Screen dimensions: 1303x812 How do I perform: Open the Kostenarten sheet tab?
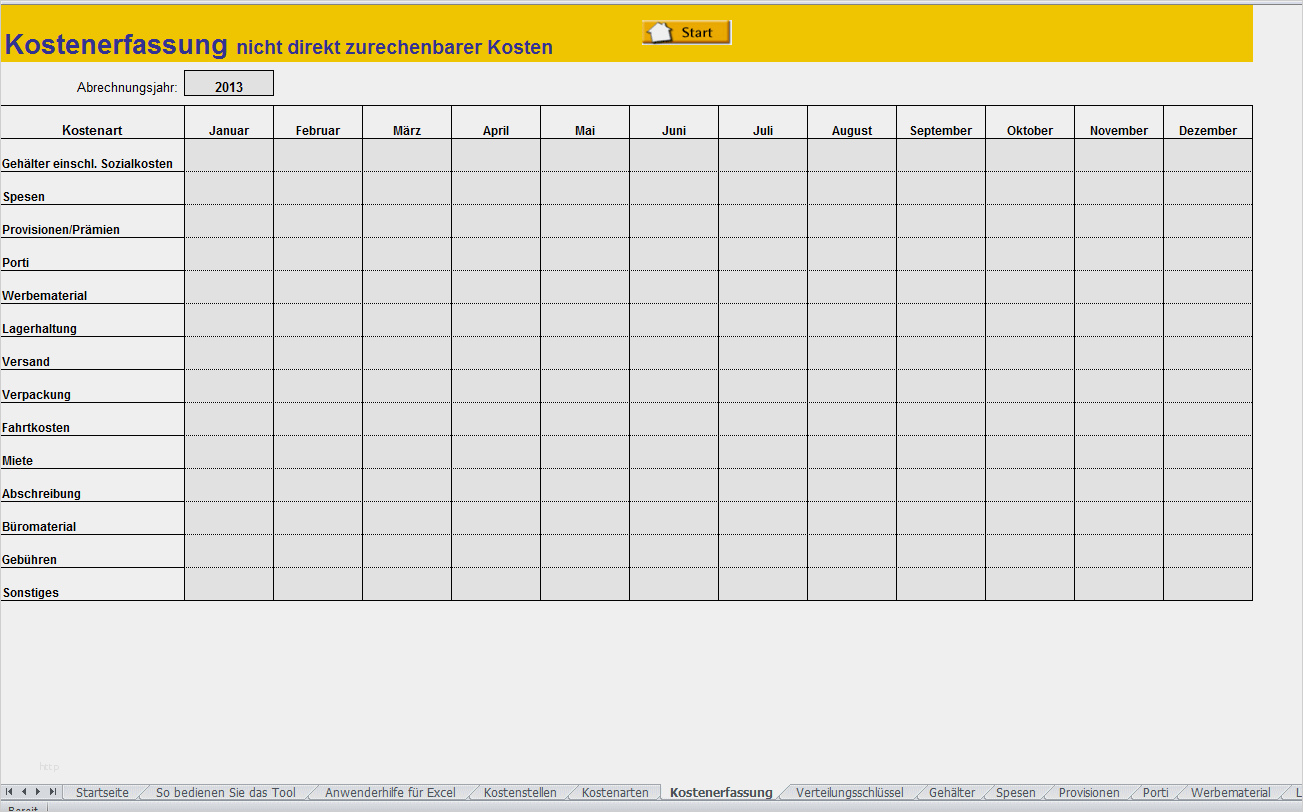coord(615,792)
